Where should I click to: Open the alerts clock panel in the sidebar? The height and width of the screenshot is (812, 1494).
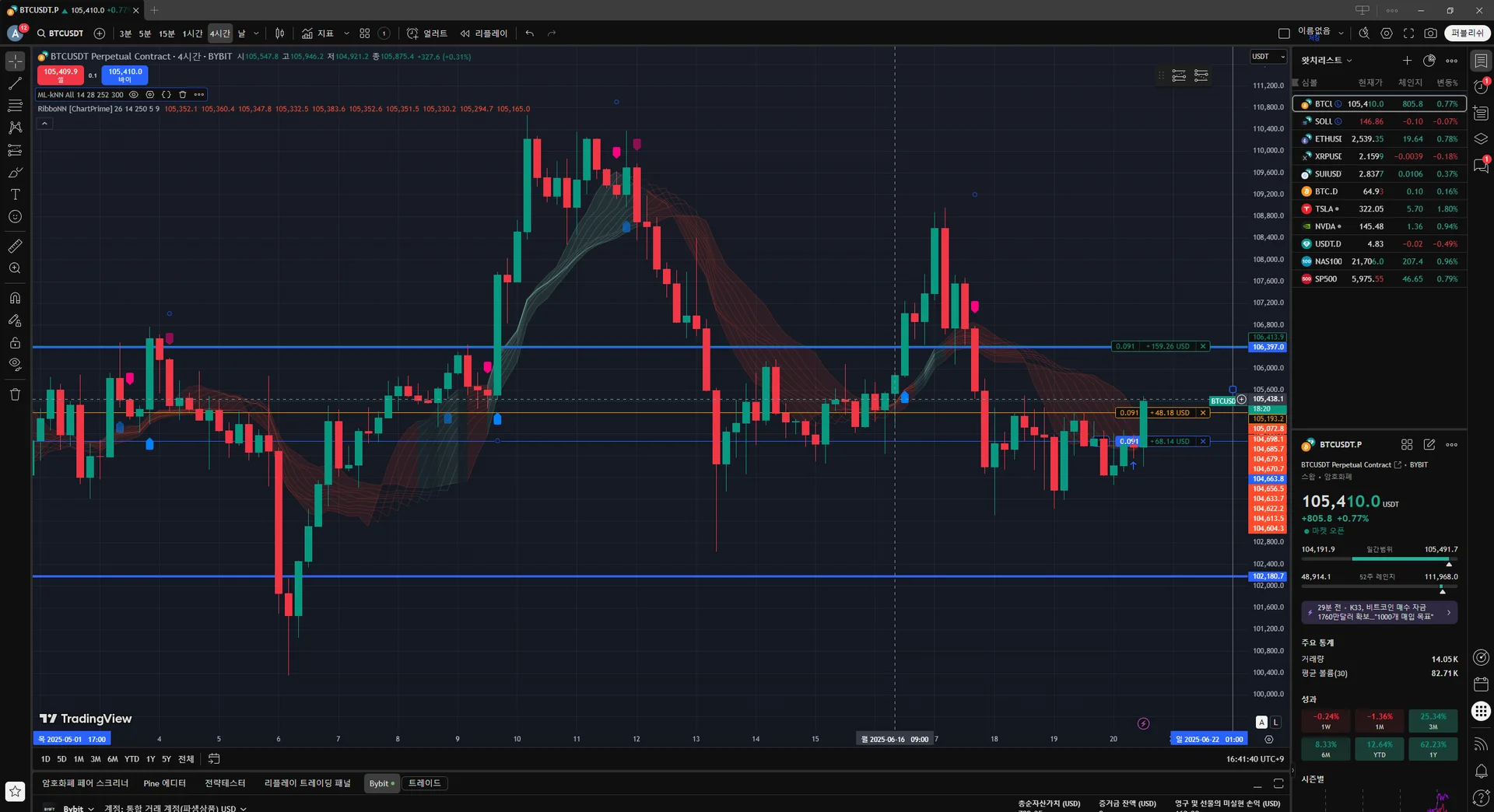point(1481,86)
